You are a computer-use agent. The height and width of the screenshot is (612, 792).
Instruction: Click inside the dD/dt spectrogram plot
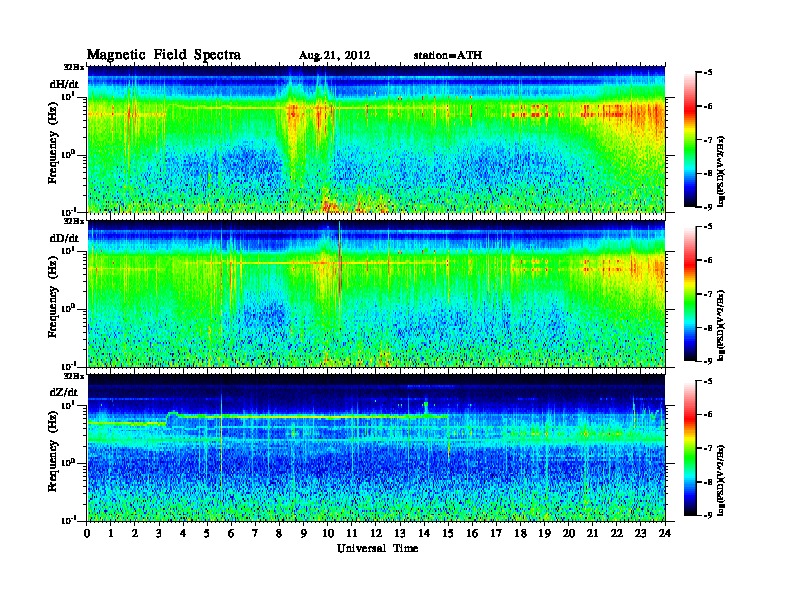tap(376, 293)
